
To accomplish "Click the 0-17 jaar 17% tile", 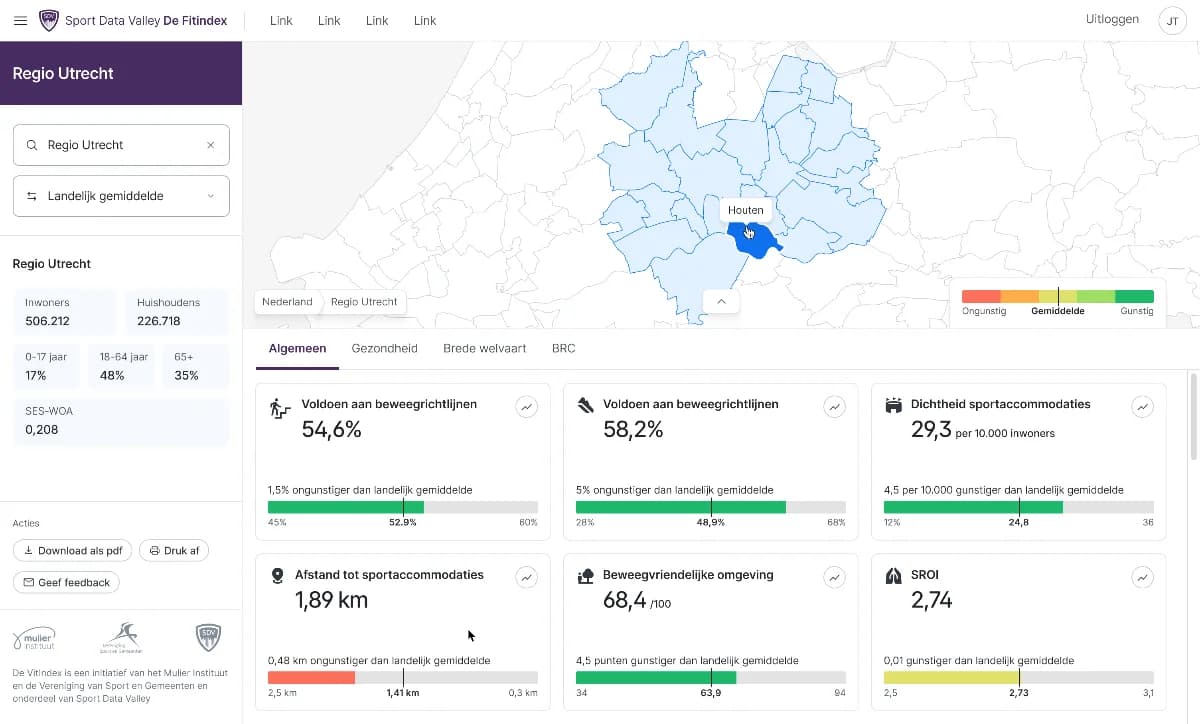I will 46,367.
